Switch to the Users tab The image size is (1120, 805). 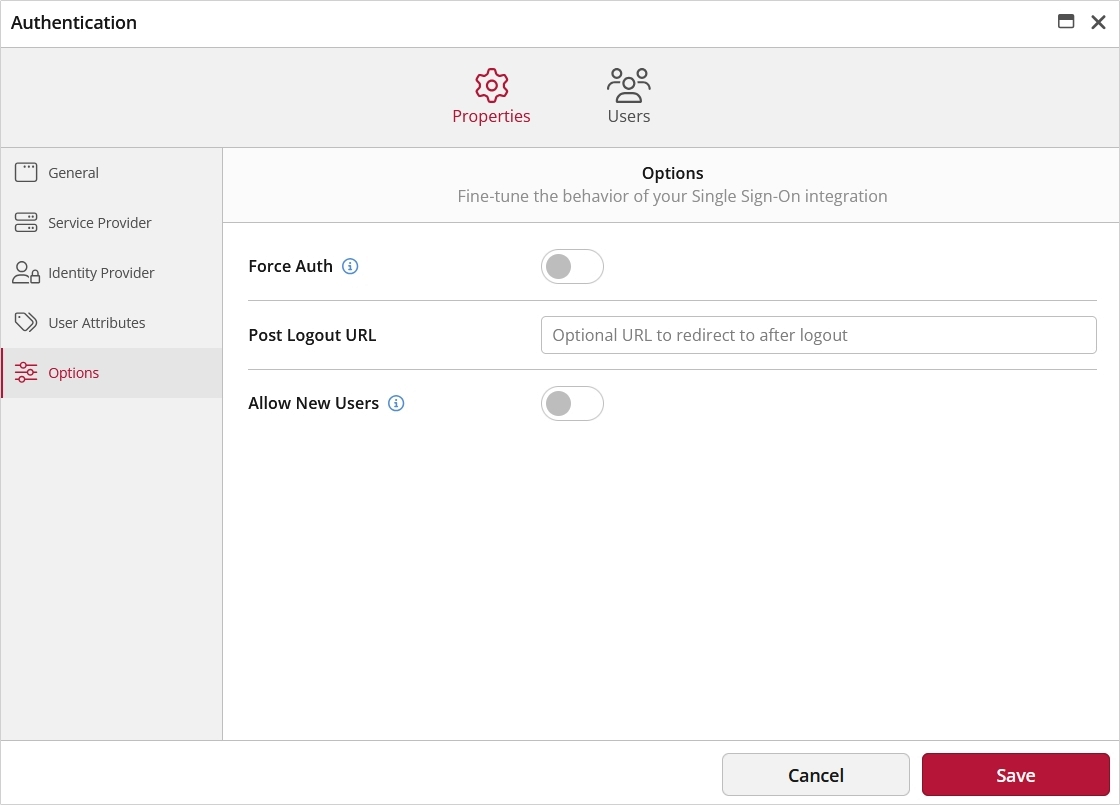pyautogui.click(x=628, y=95)
